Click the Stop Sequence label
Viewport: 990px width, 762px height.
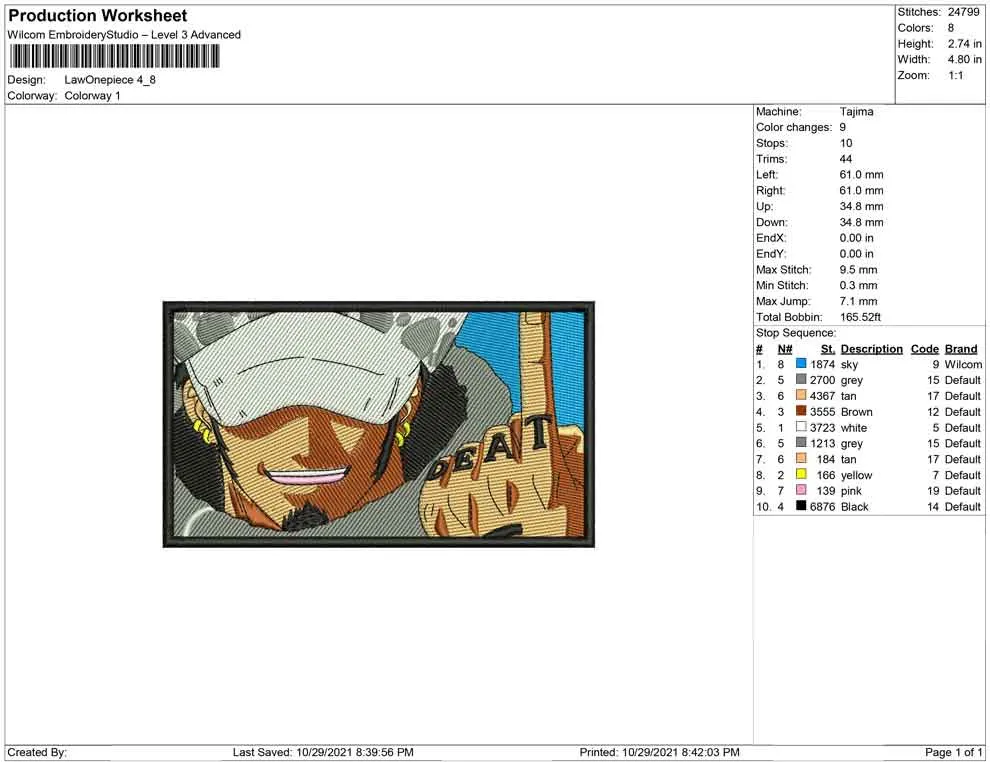click(796, 333)
